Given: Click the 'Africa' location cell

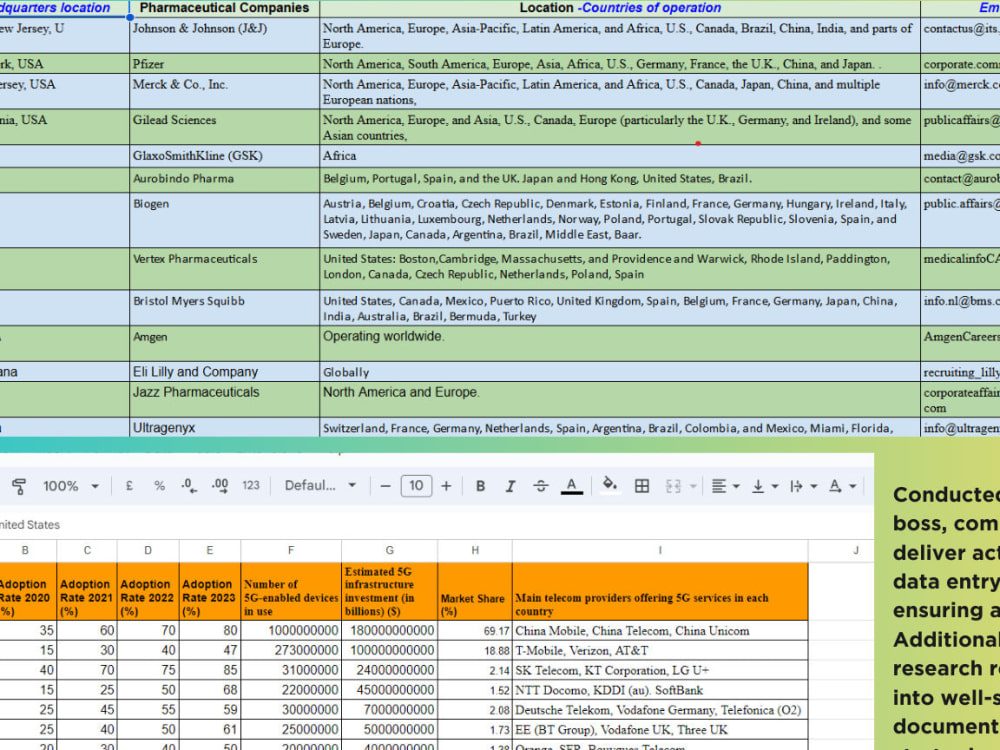Looking at the screenshot, I should [x=620, y=156].
